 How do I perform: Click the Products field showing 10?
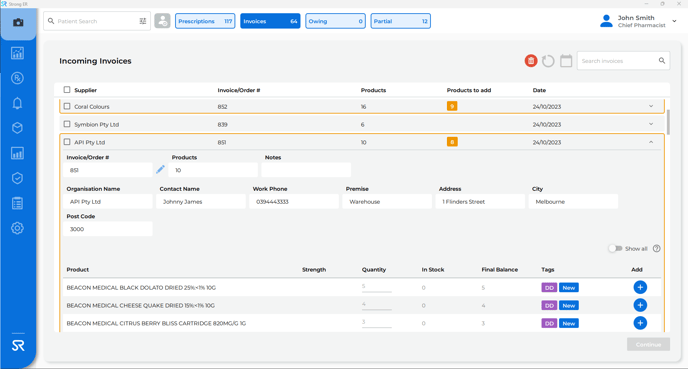tap(213, 170)
